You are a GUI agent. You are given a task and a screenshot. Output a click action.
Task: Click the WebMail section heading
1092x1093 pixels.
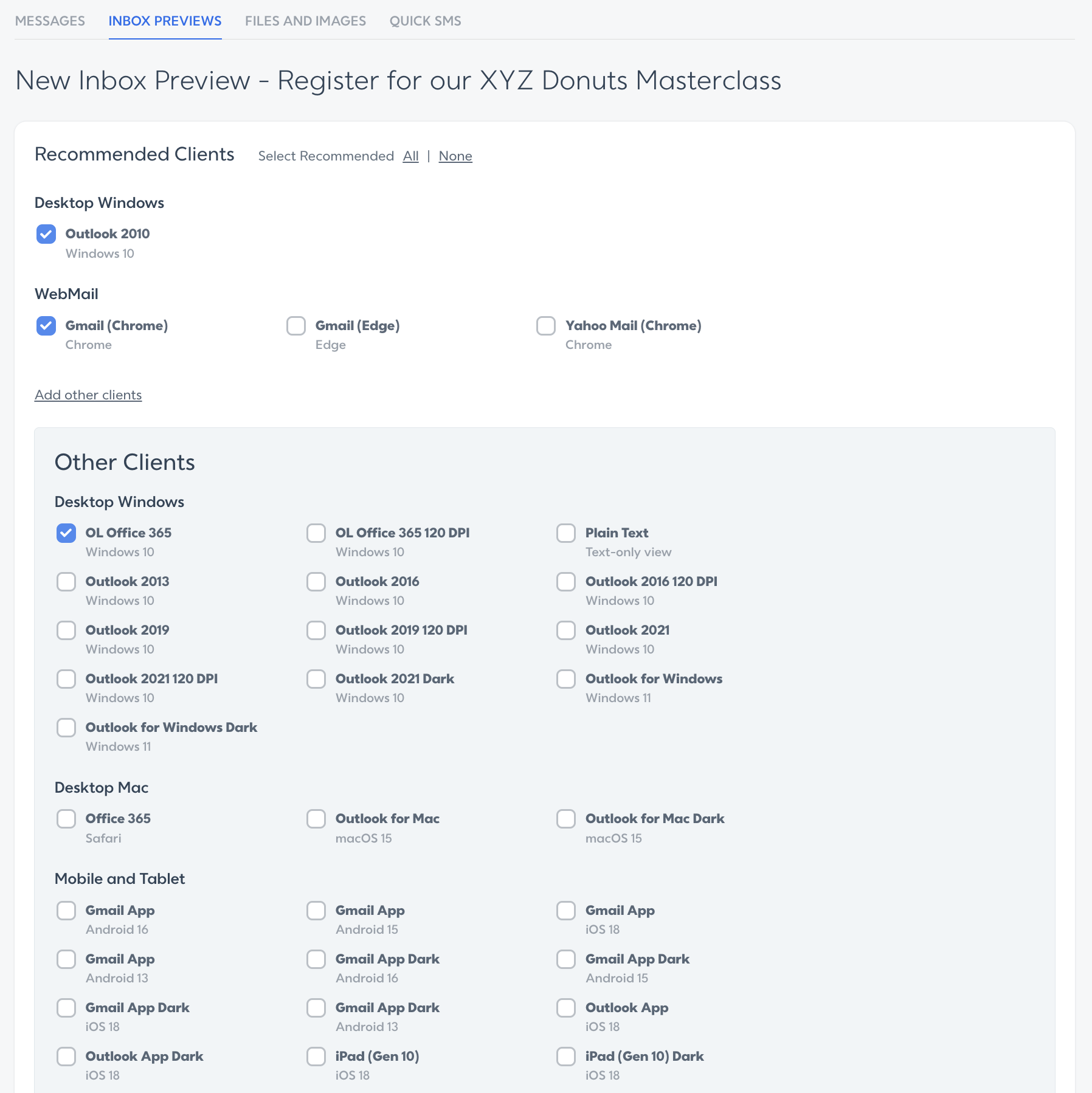click(66, 294)
